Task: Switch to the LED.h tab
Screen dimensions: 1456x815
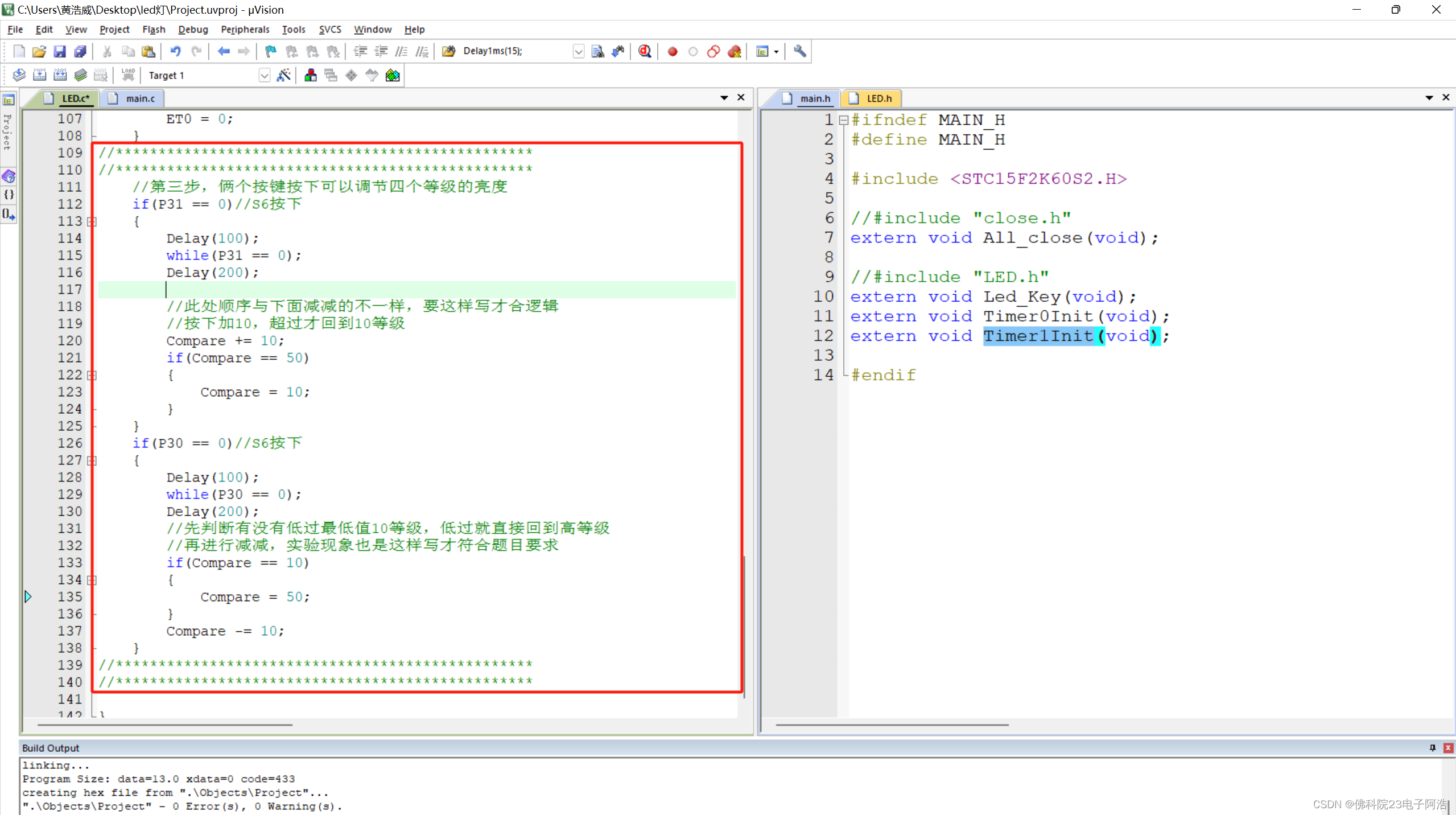Action: tap(878, 98)
